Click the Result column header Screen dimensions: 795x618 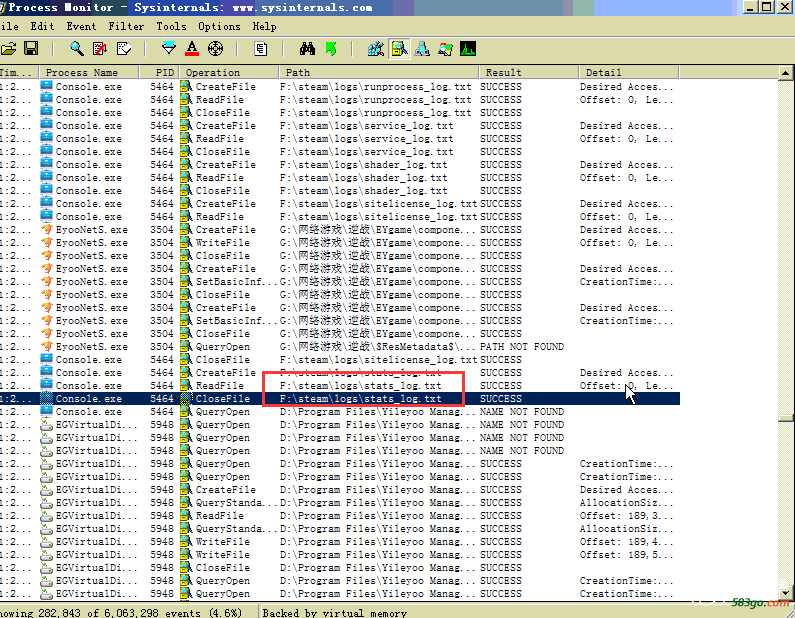(x=528, y=72)
